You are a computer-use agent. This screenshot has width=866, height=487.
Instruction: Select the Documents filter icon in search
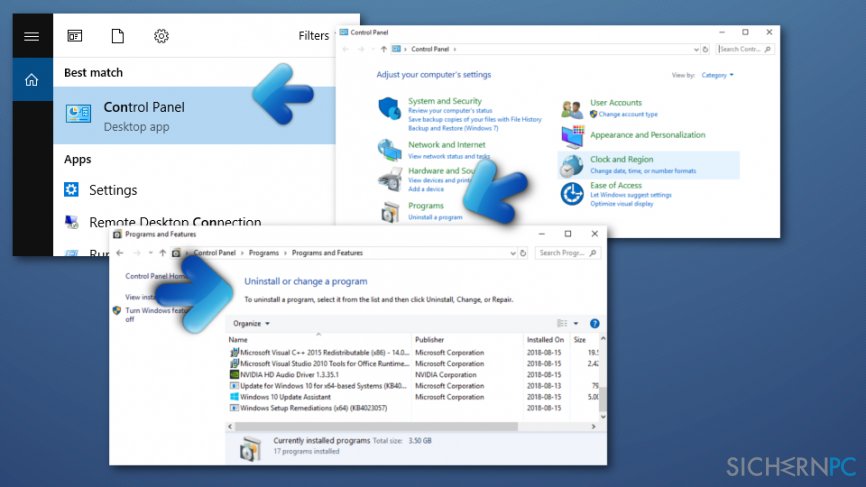point(118,36)
